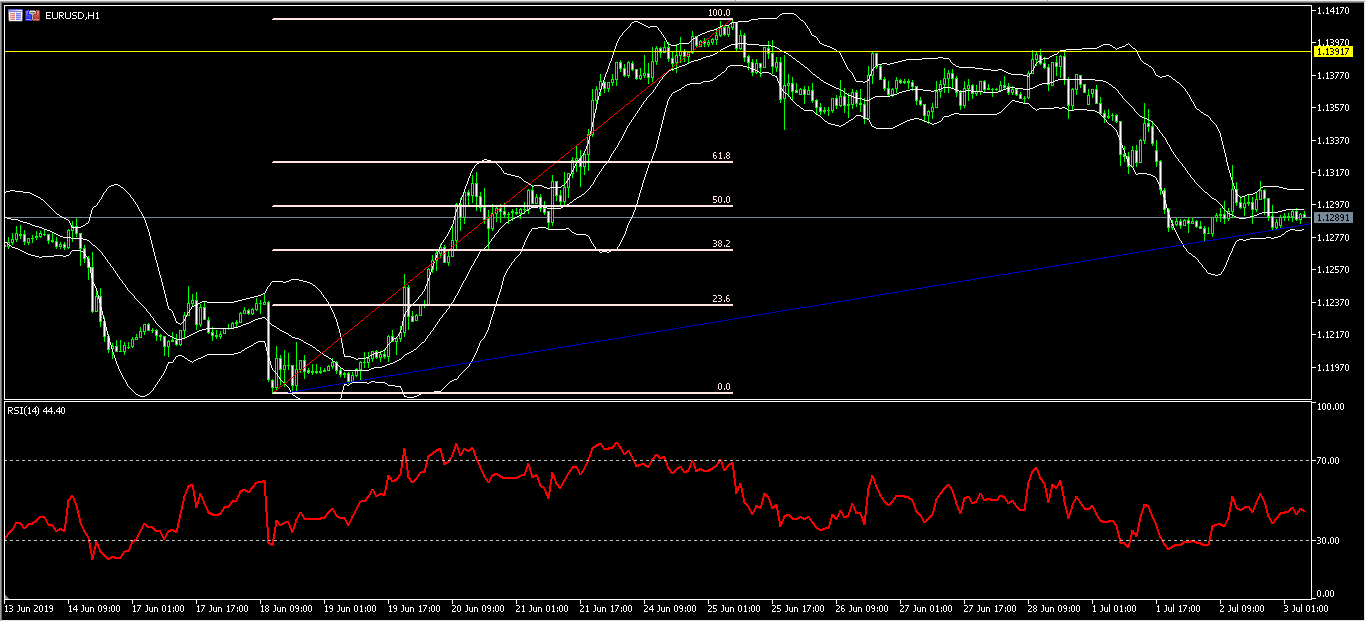Click the EURUSD,H1 chart title
This screenshot has height=622, width=1366.
point(72,16)
